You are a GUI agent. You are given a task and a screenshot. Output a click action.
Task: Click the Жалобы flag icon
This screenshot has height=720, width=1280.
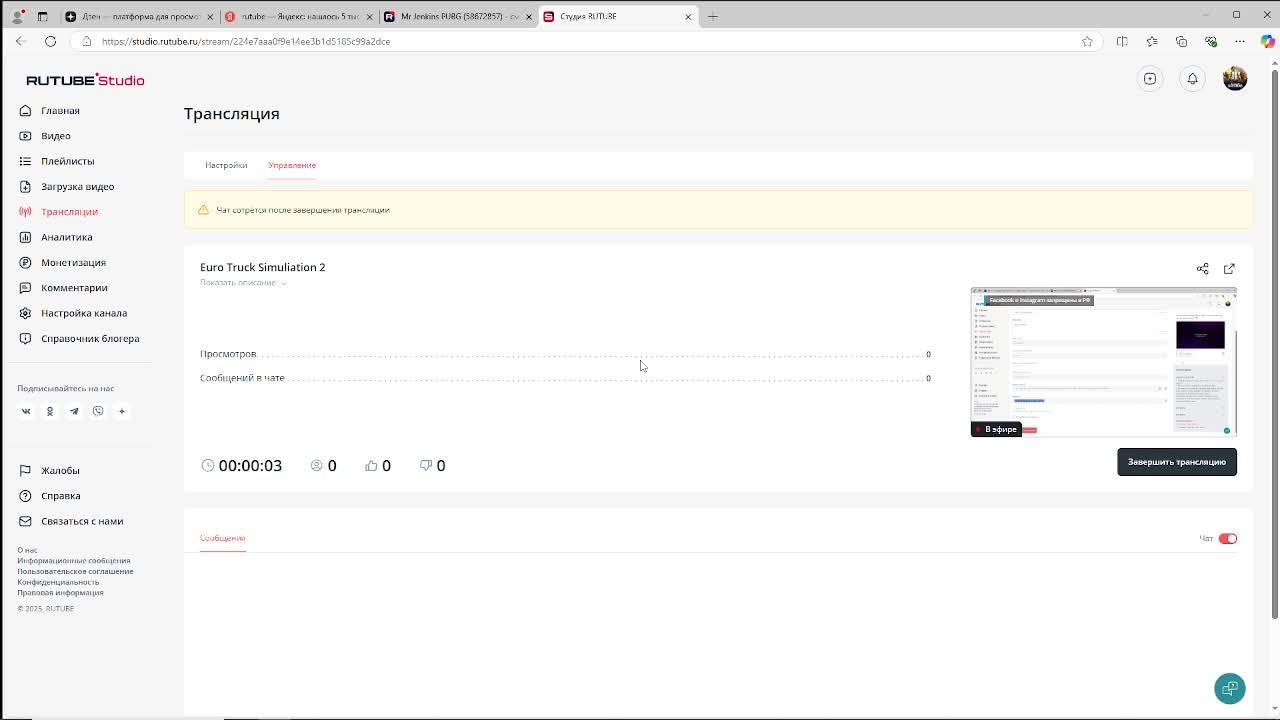[x=25, y=470]
